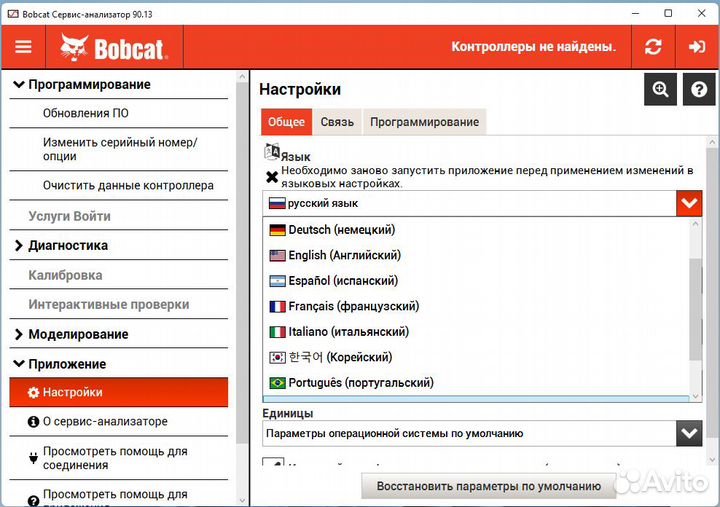
Task: Click the language translate icon
Action: click(x=272, y=152)
